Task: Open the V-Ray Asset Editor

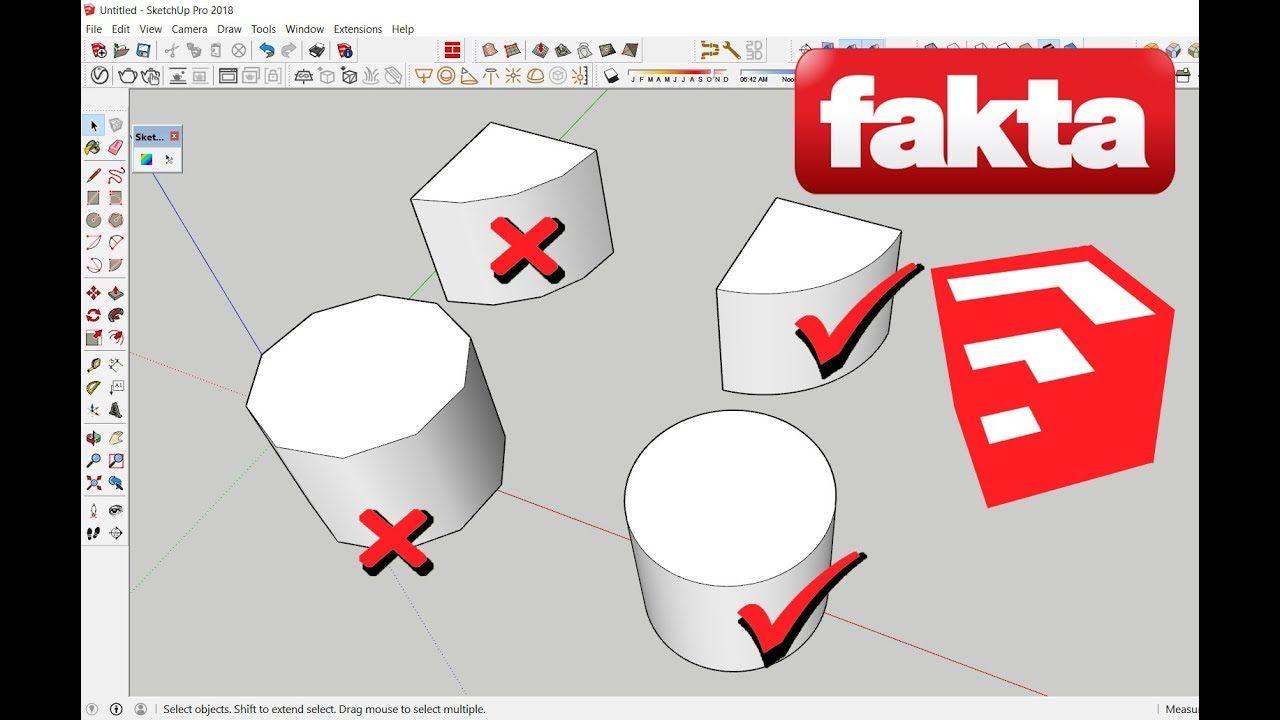Action: [100, 75]
